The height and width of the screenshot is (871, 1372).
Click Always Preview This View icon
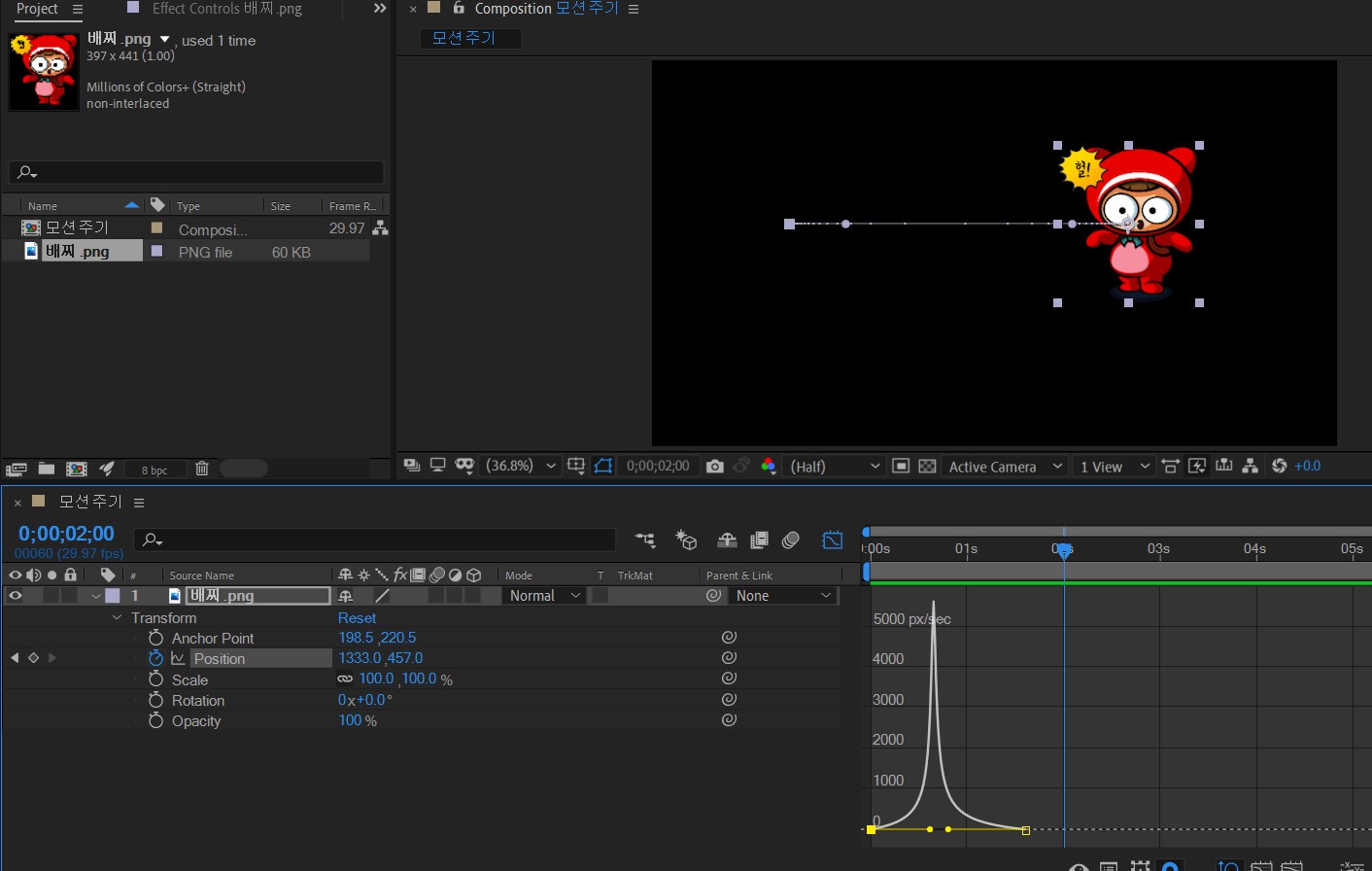(x=412, y=466)
